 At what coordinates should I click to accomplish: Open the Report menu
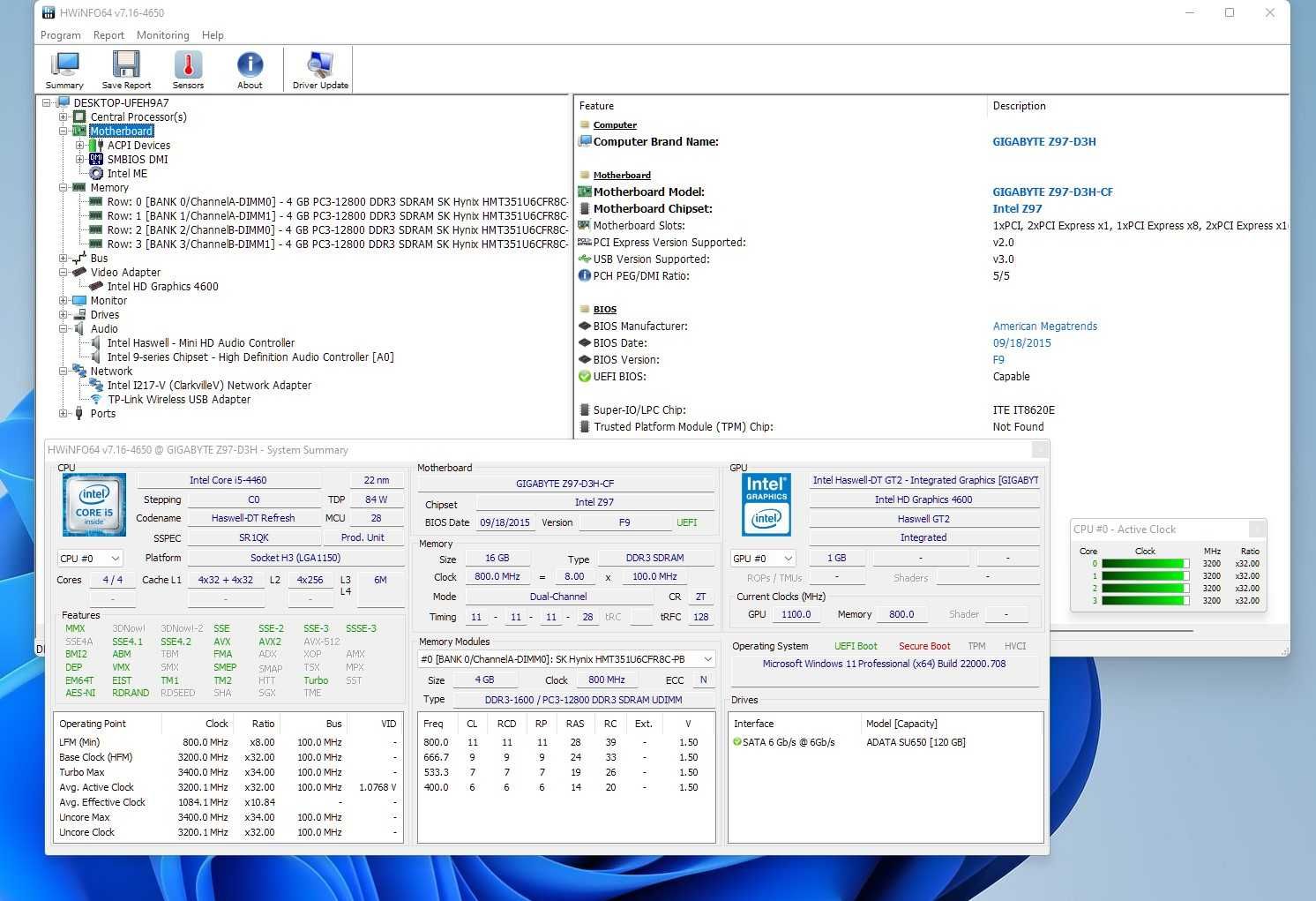pos(108,35)
